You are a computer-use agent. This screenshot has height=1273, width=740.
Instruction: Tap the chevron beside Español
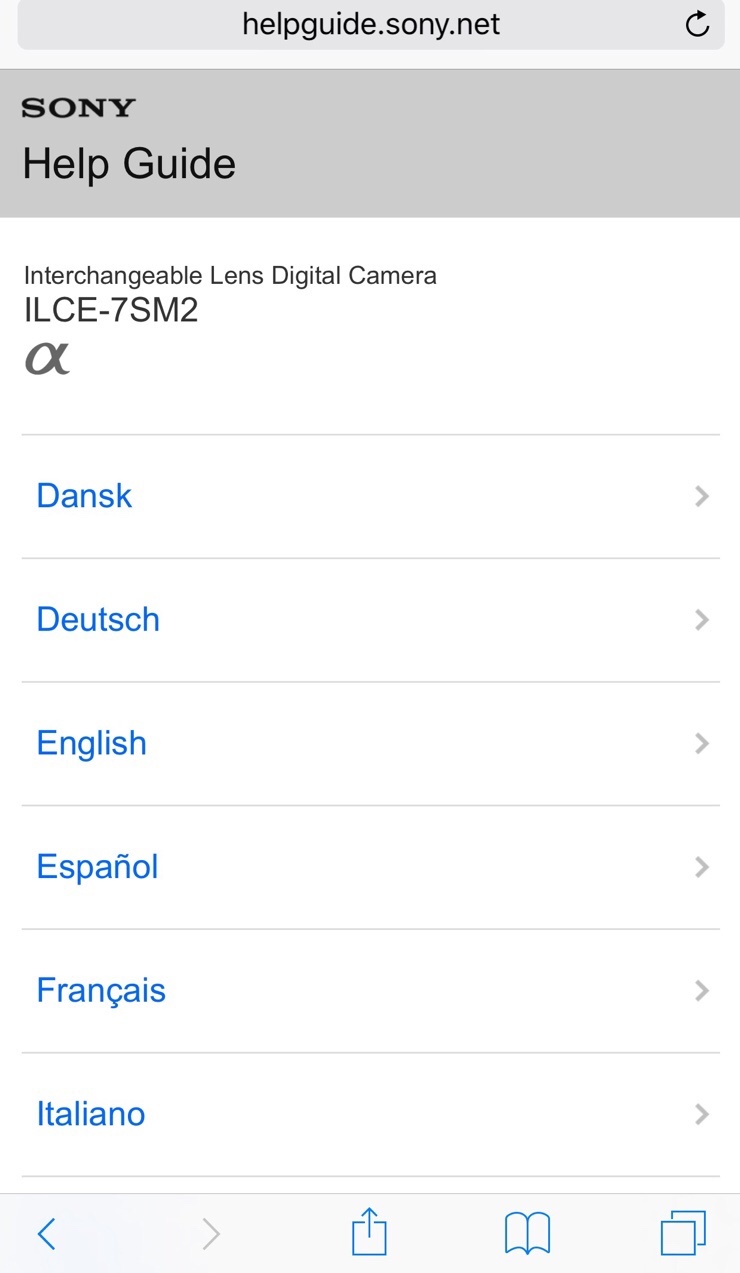(x=702, y=867)
